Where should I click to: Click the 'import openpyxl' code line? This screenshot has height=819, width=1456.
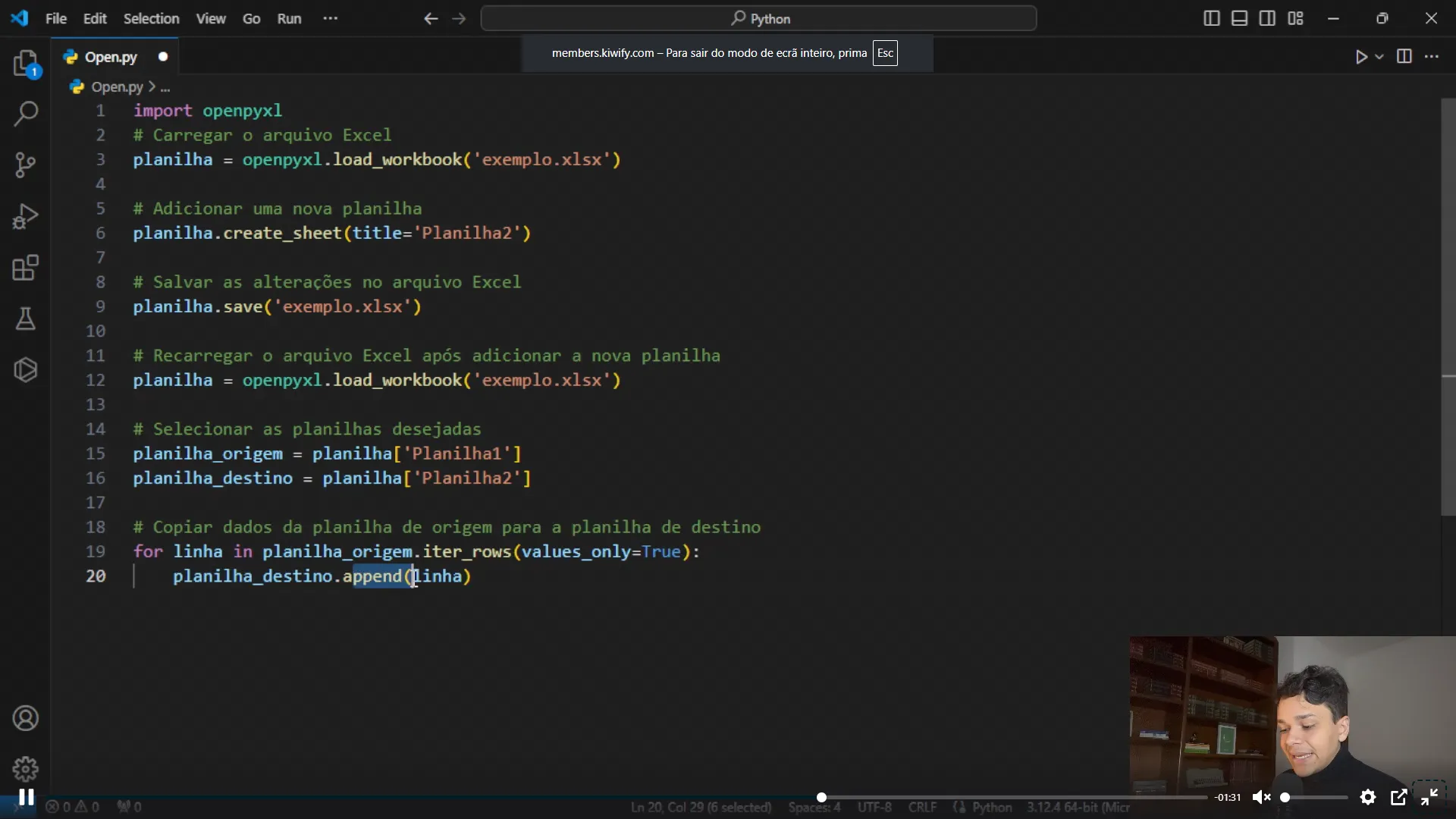click(208, 111)
